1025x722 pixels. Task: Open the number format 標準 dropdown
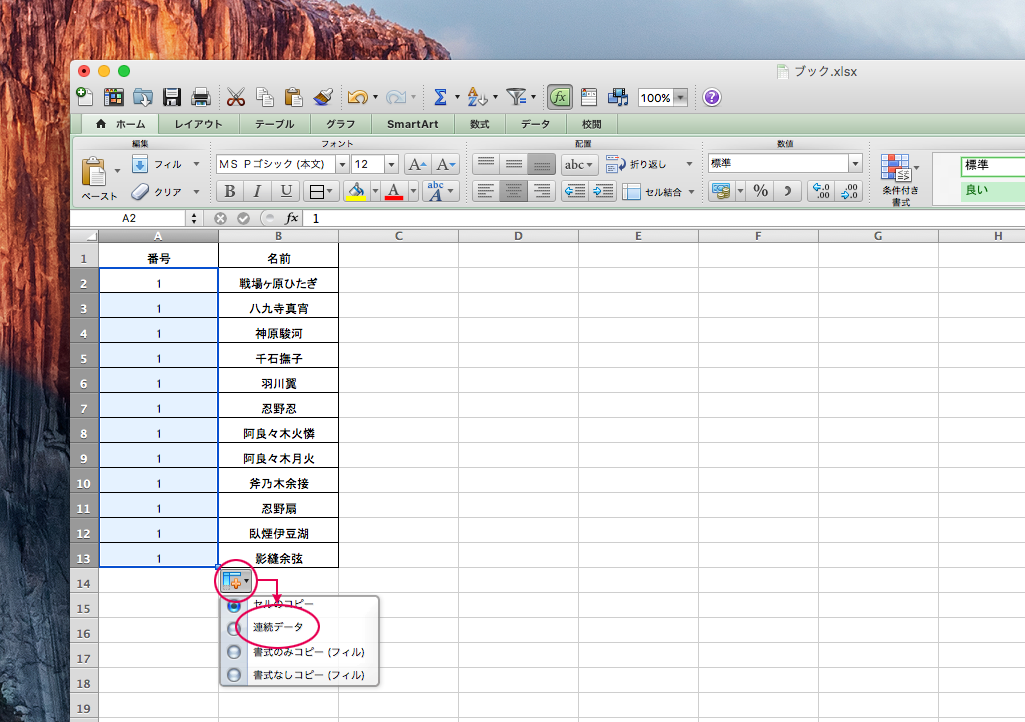pyautogui.click(x=855, y=163)
